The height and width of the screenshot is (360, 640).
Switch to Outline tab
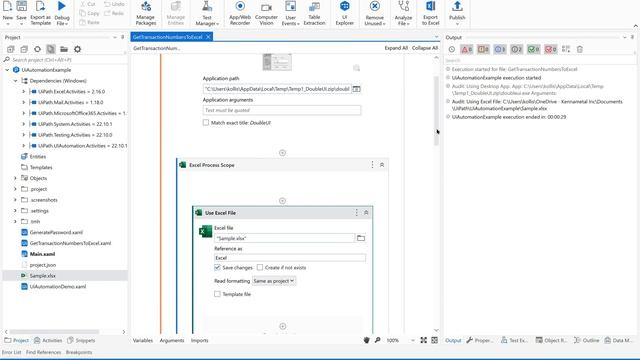click(587, 340)
